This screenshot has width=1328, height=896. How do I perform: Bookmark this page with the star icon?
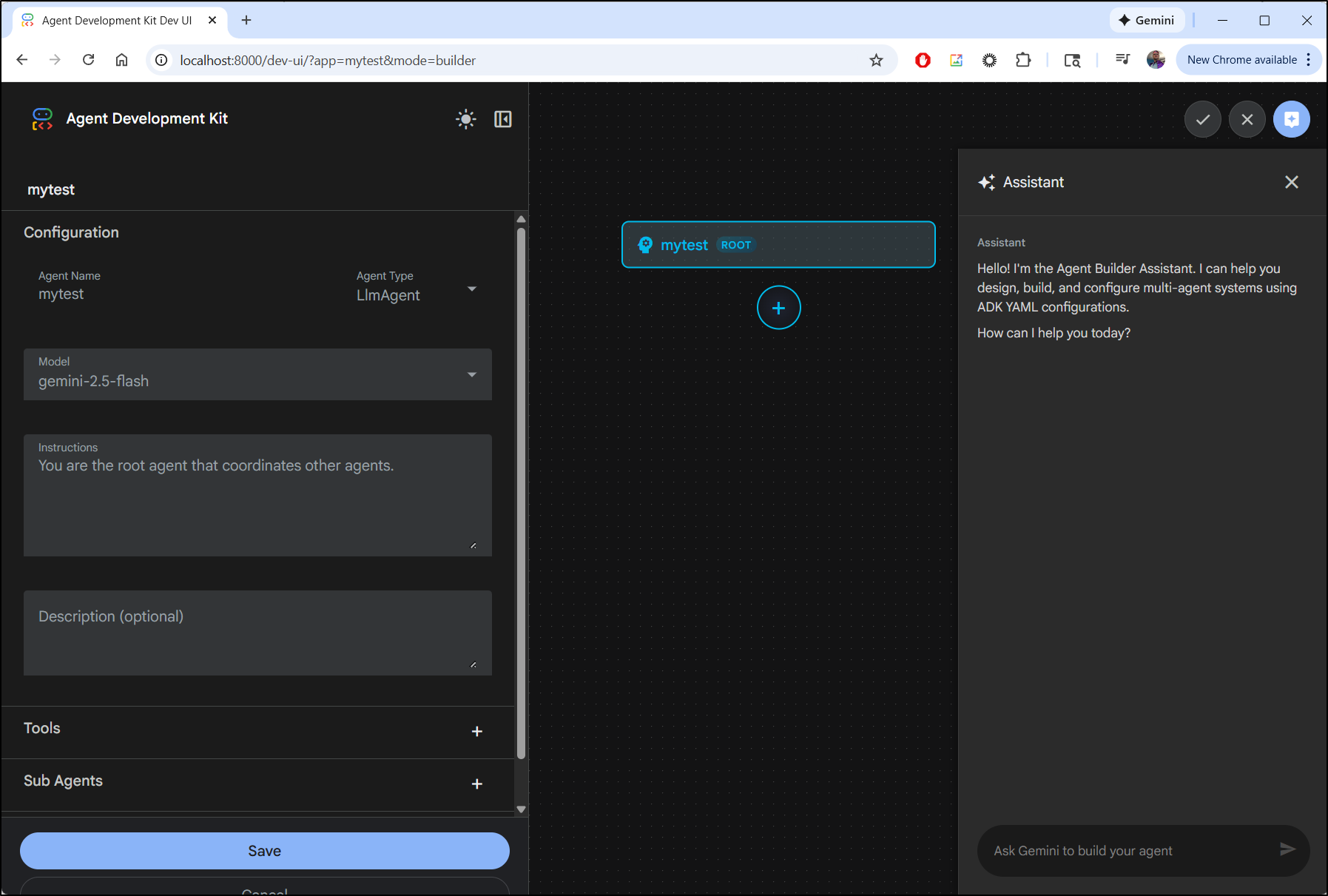coord(876,61)
